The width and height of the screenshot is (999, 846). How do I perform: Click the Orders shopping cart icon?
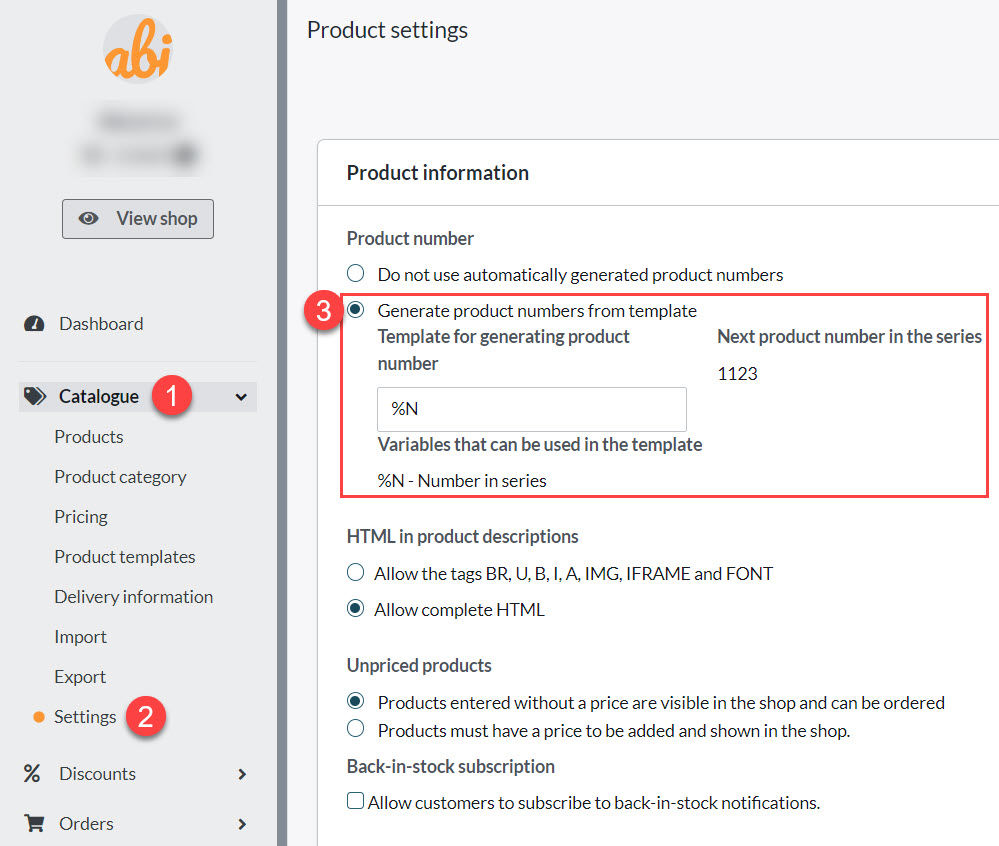pyautogui.click(x=35, y=824)
